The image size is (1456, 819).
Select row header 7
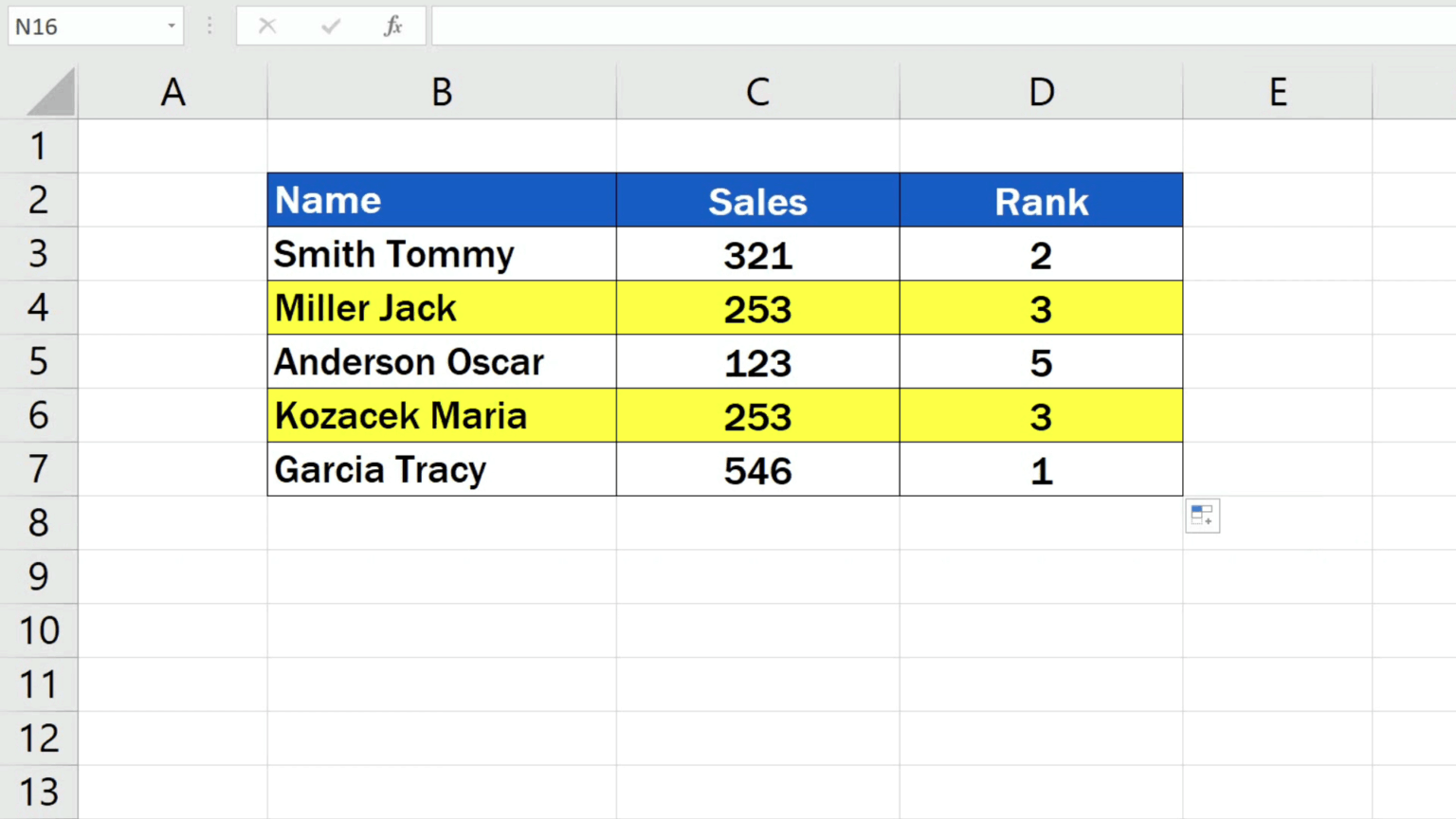coord(39,469)
